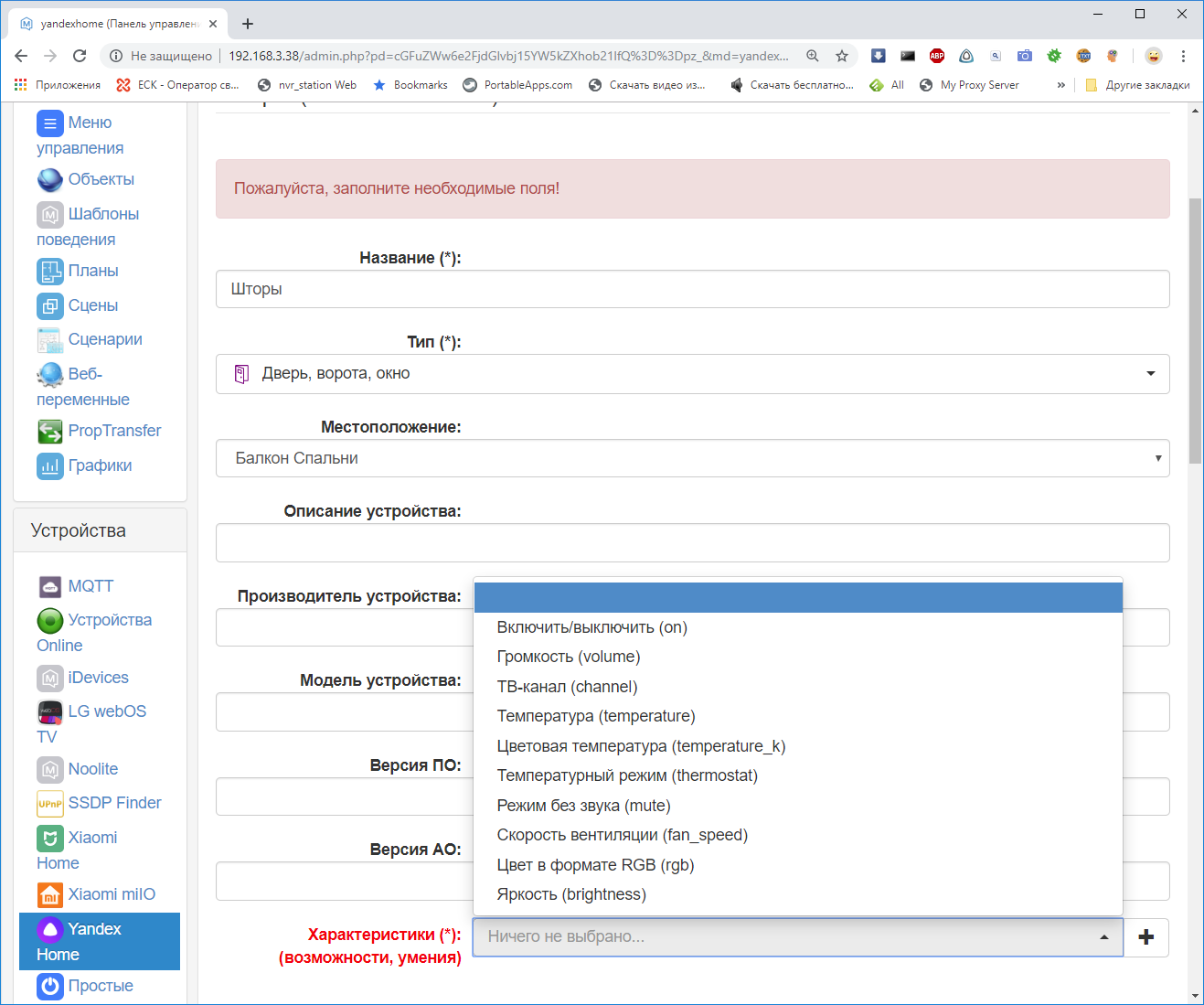The height and width of the screenshot is (1005, 1204).
Task: Open the Объекты link in sidebar
Action: 101,179
